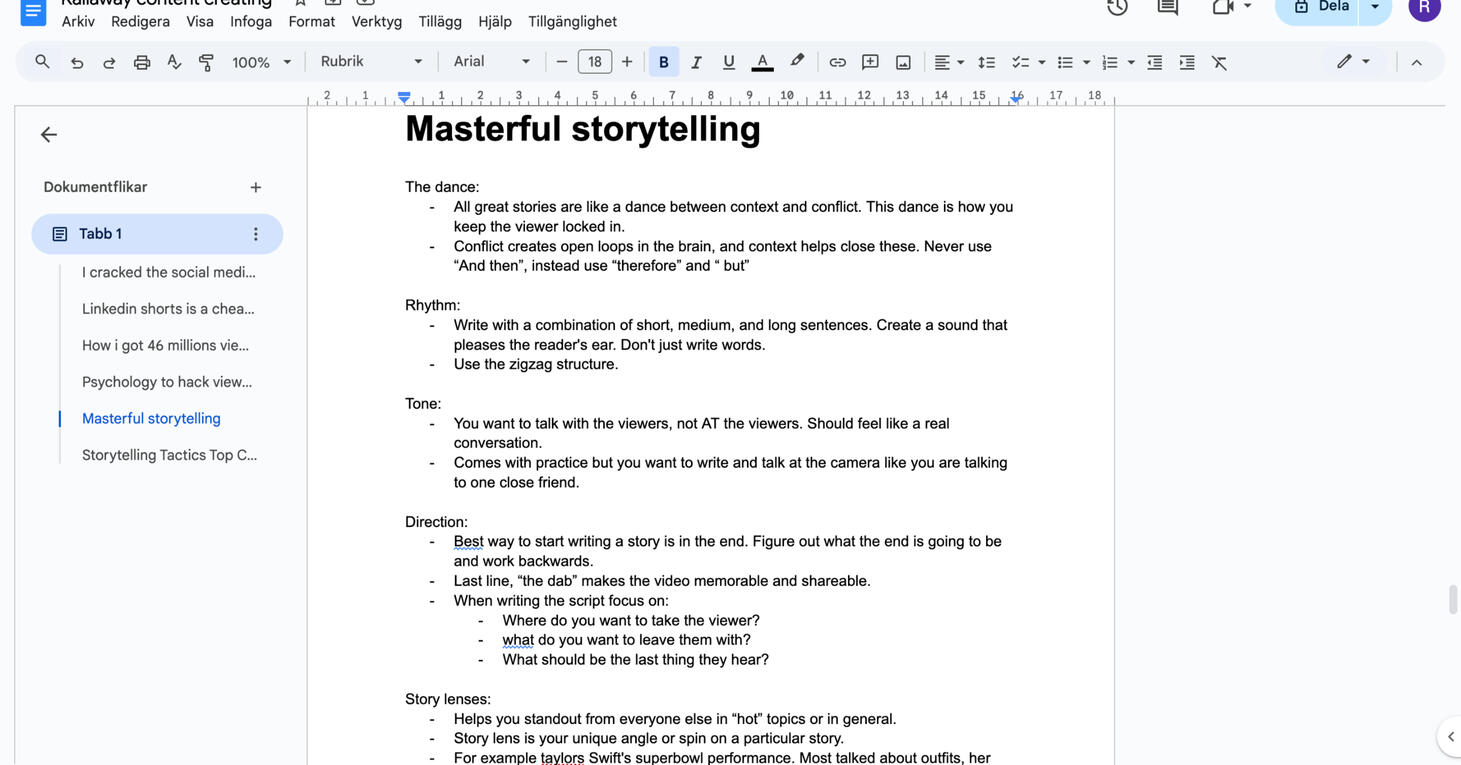The height and width of the screenshot is (765, 1461).
Task: Open the editing mode pencil dropdown
Action: pyautogui.click(x=1353, y=62)
